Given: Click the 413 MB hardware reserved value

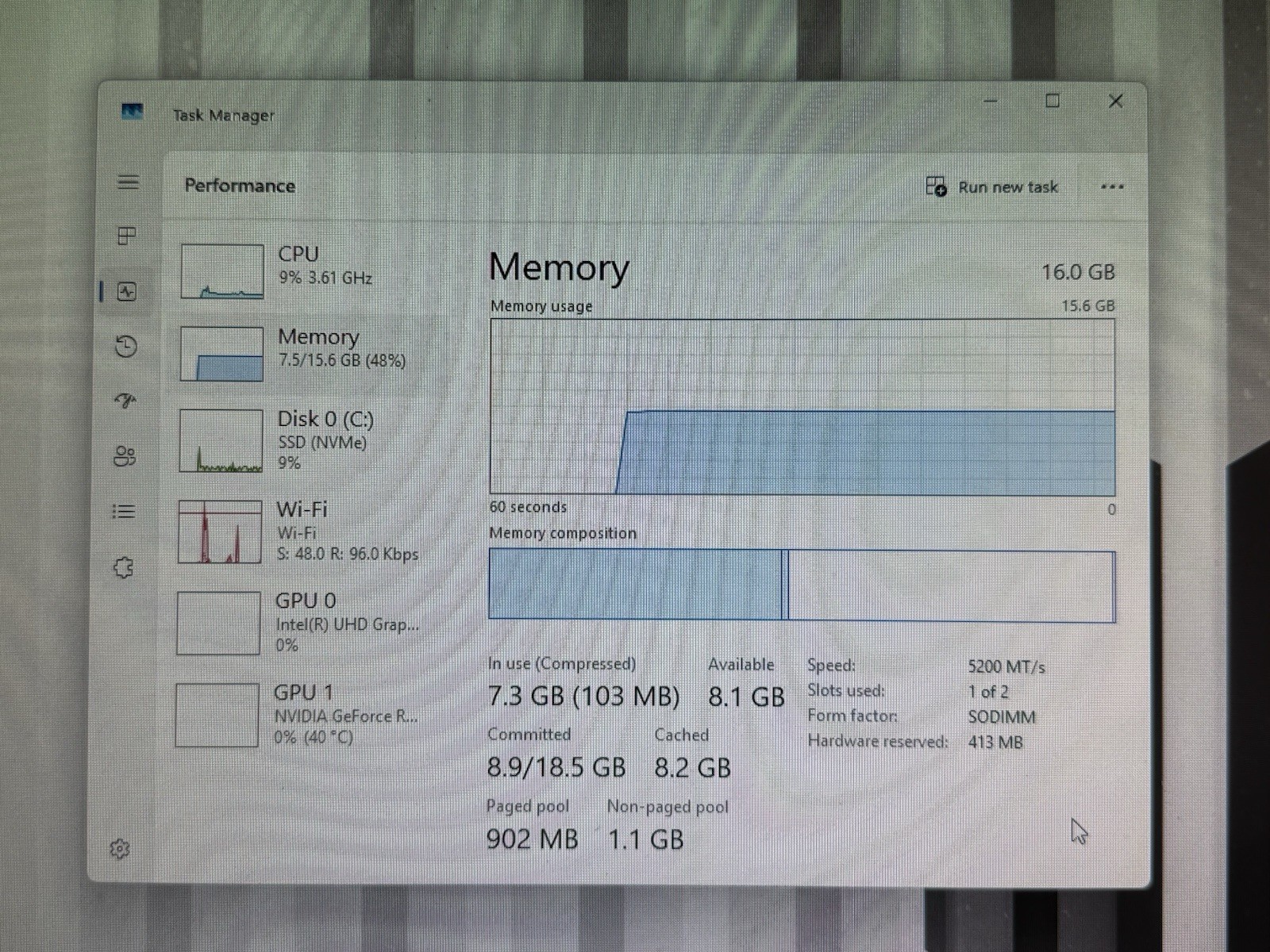Looking at the screenshot, I should pos(995,743).
